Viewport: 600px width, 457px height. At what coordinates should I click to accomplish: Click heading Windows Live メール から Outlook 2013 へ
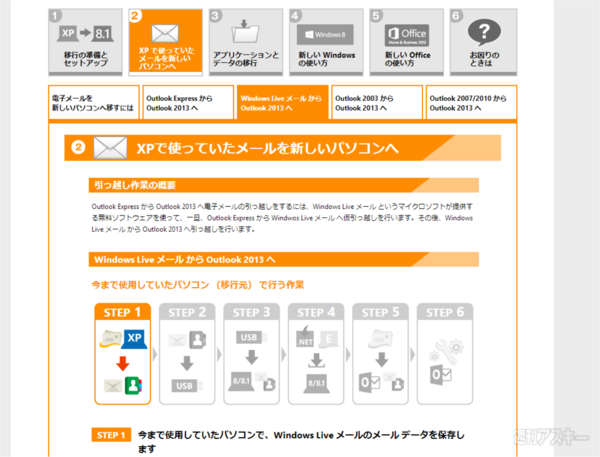[x=185, y=260]
